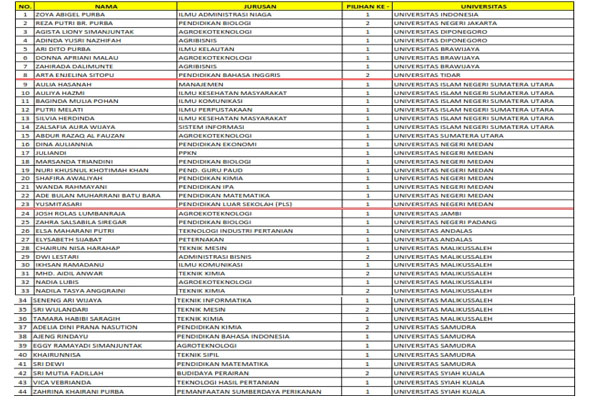The height and width of the screenshot is (400, 600).
Task: Select the name AULIYA HAZMI
Action: click(60, 93)
